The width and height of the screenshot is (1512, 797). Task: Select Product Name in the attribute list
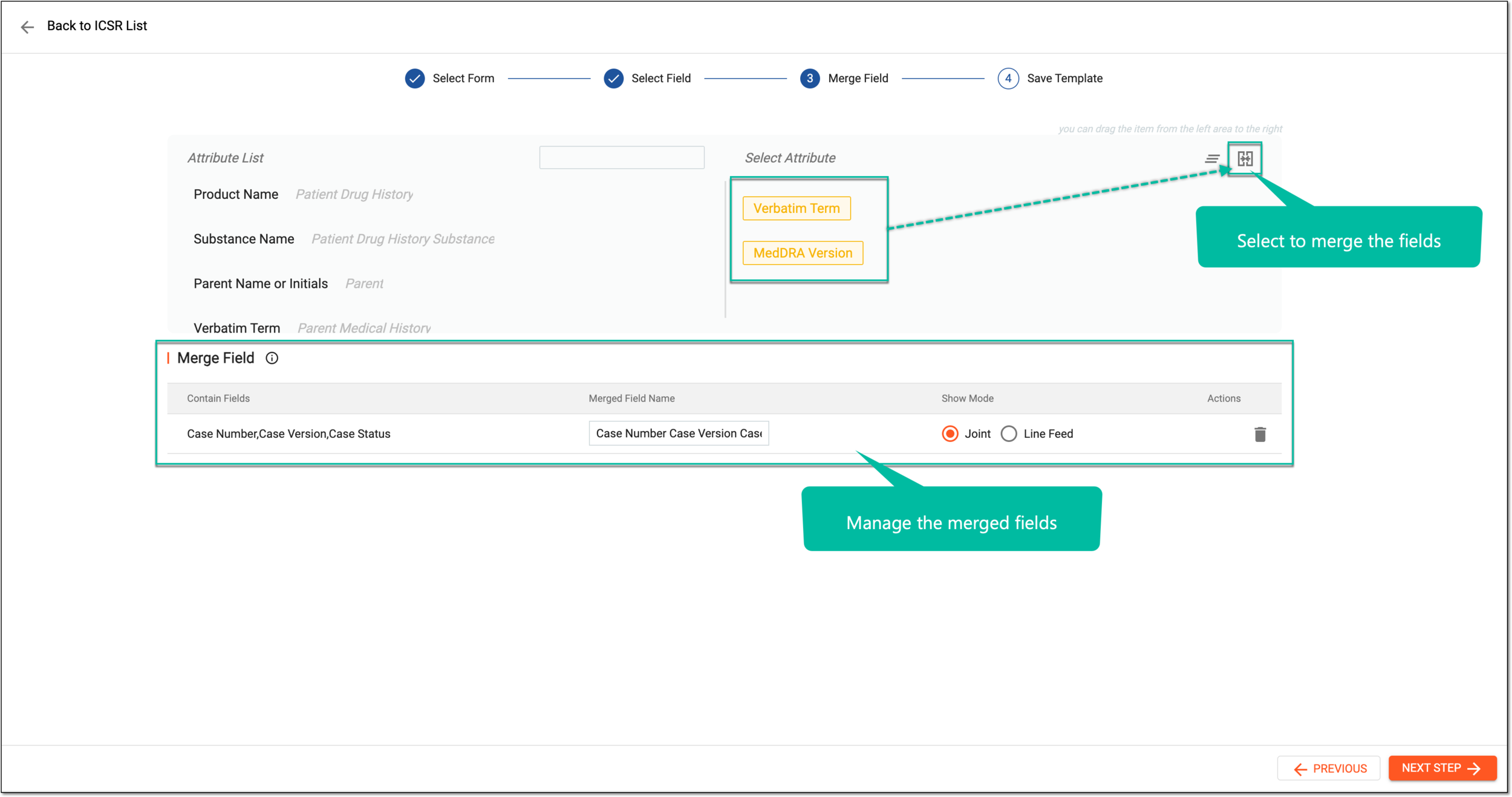coord(236,194)
